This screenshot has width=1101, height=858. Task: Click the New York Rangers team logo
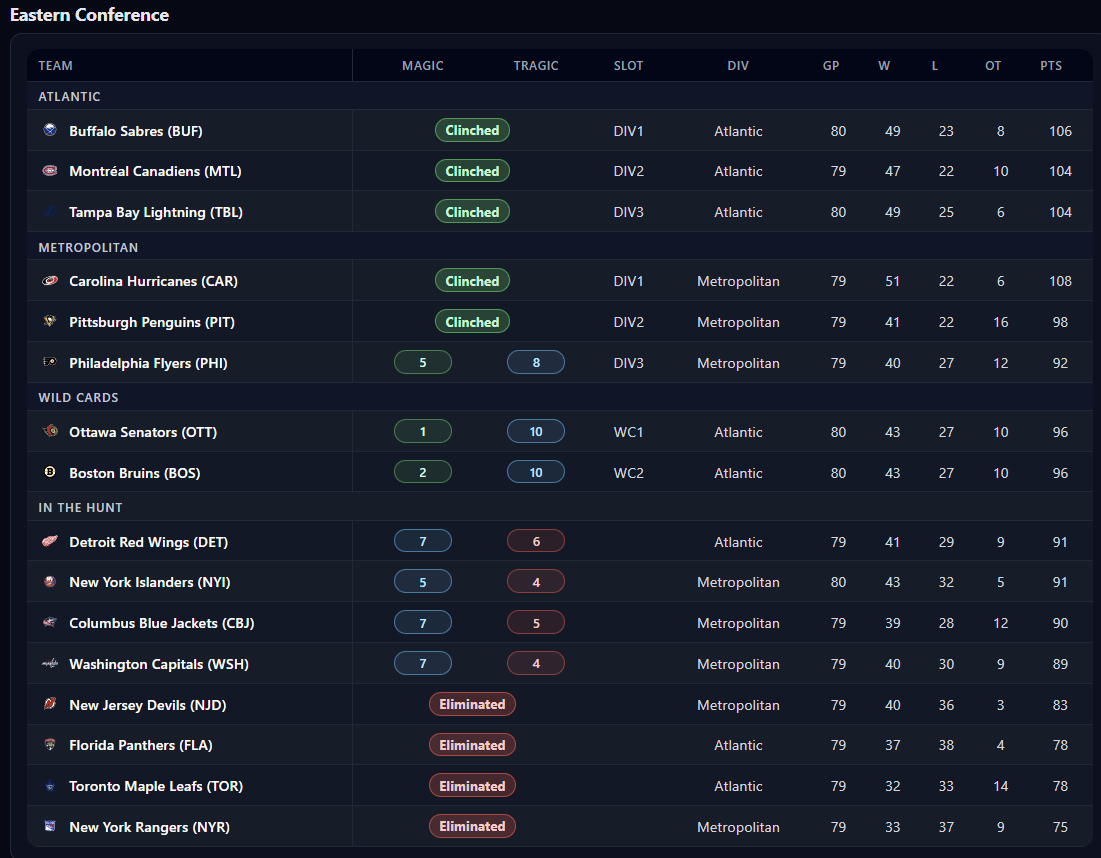coord(50,826)
